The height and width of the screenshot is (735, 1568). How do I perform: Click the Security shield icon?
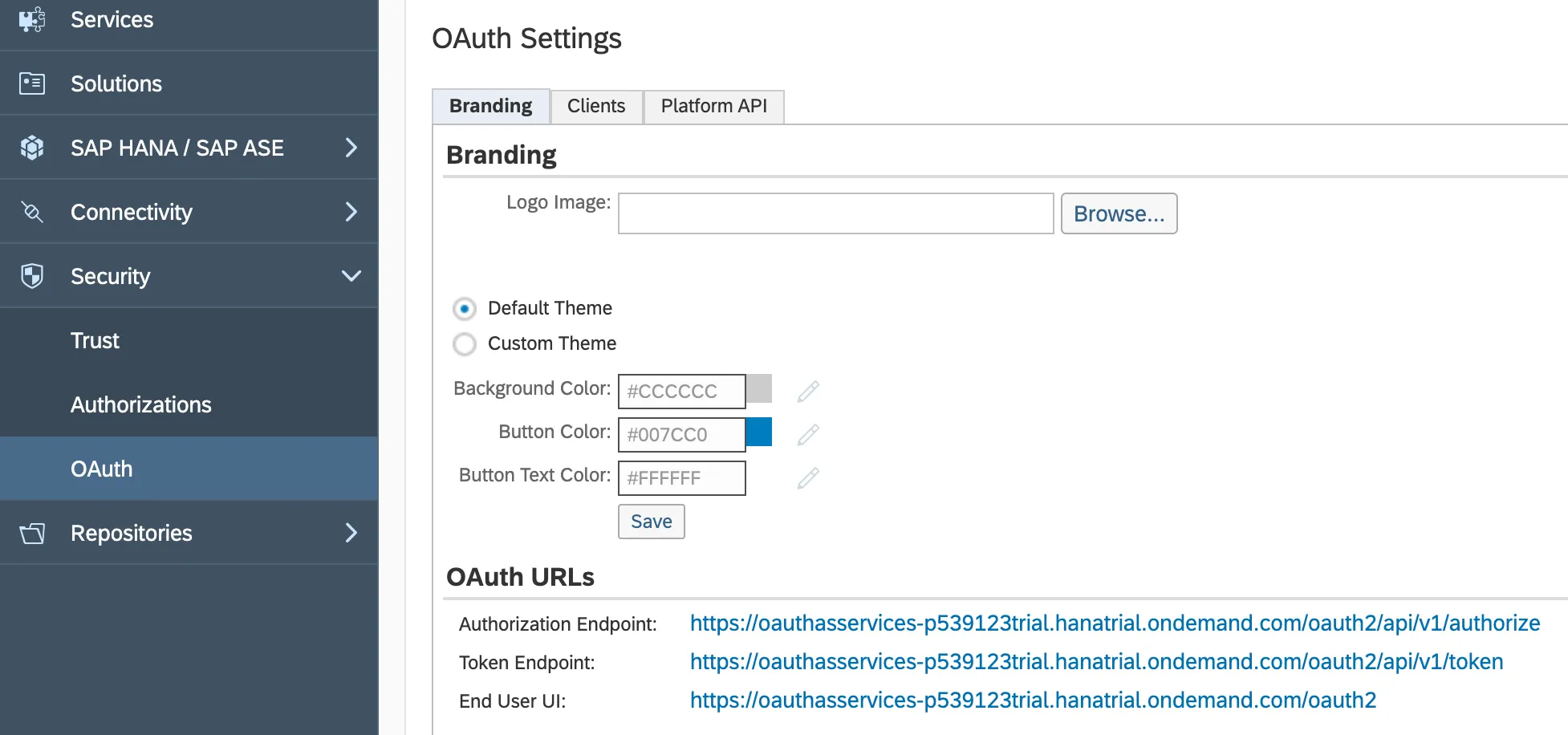32,276
